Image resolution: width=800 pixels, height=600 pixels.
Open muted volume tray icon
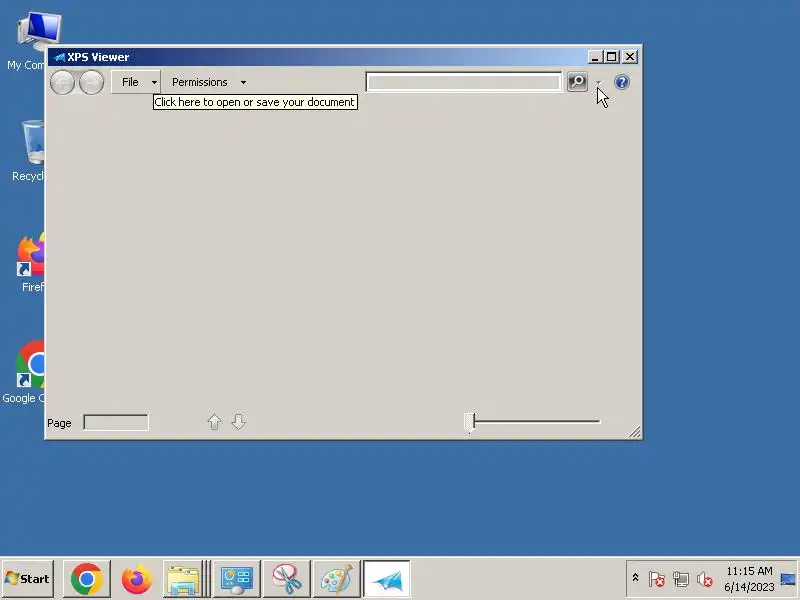point(705,579)
